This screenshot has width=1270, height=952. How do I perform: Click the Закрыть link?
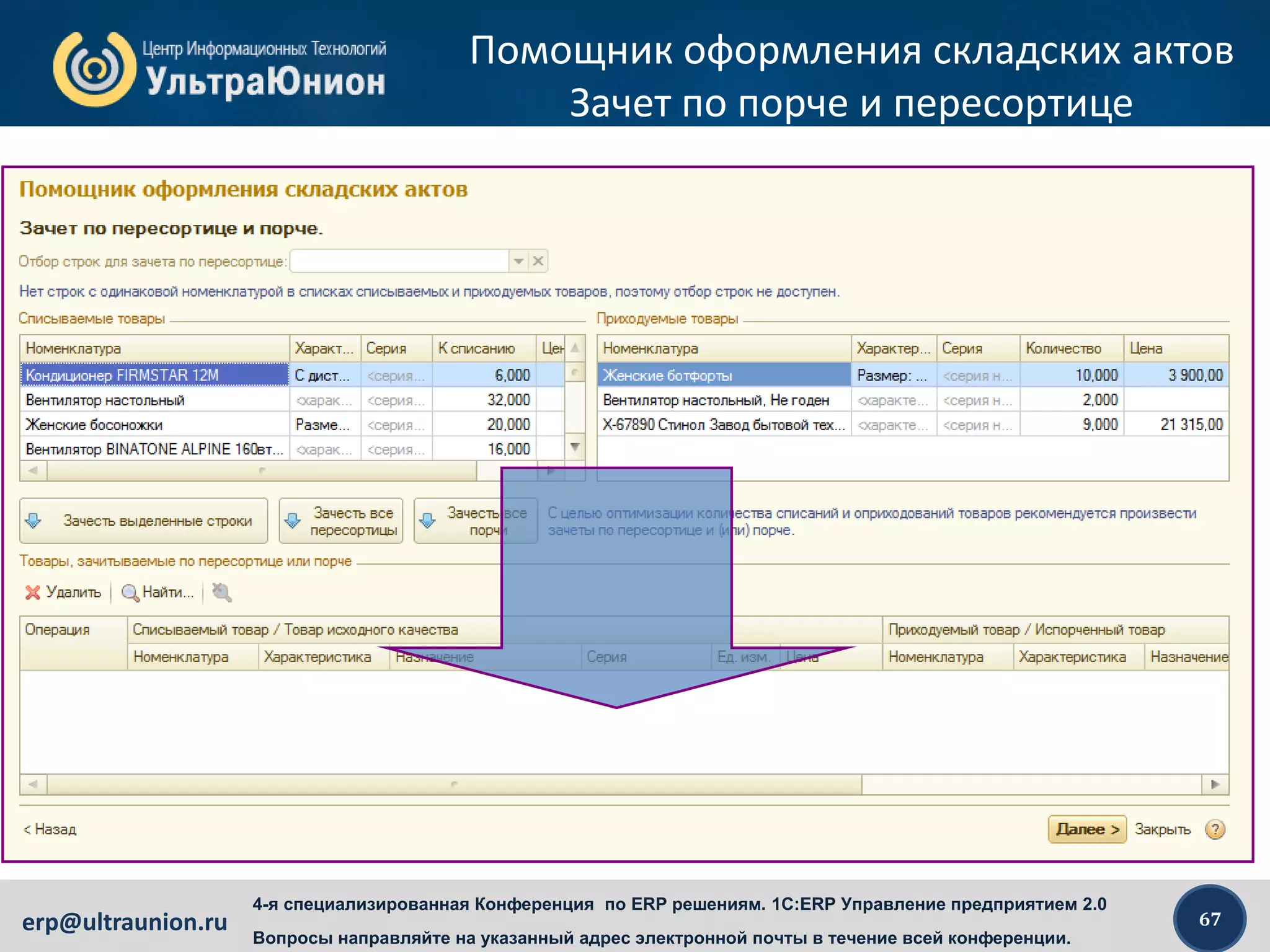1163,829
